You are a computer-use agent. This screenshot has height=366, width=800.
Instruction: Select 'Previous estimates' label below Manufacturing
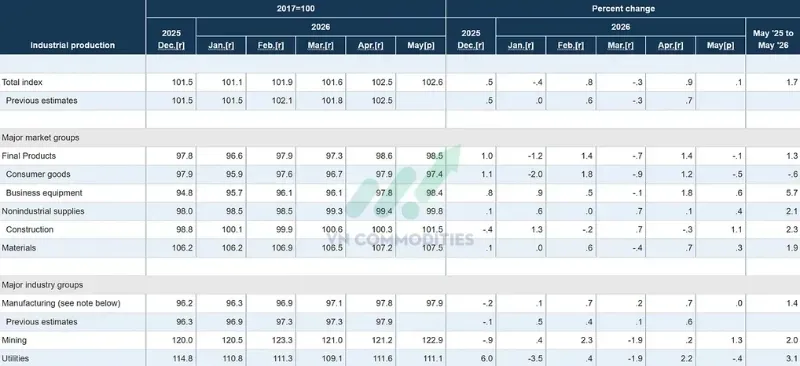pos(42,322)
